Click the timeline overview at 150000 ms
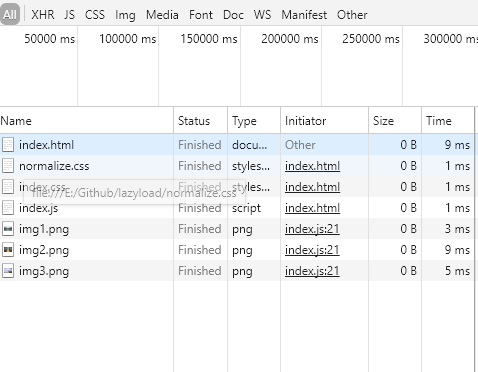This screenshot has width=478, height=372. click(209, 39)
